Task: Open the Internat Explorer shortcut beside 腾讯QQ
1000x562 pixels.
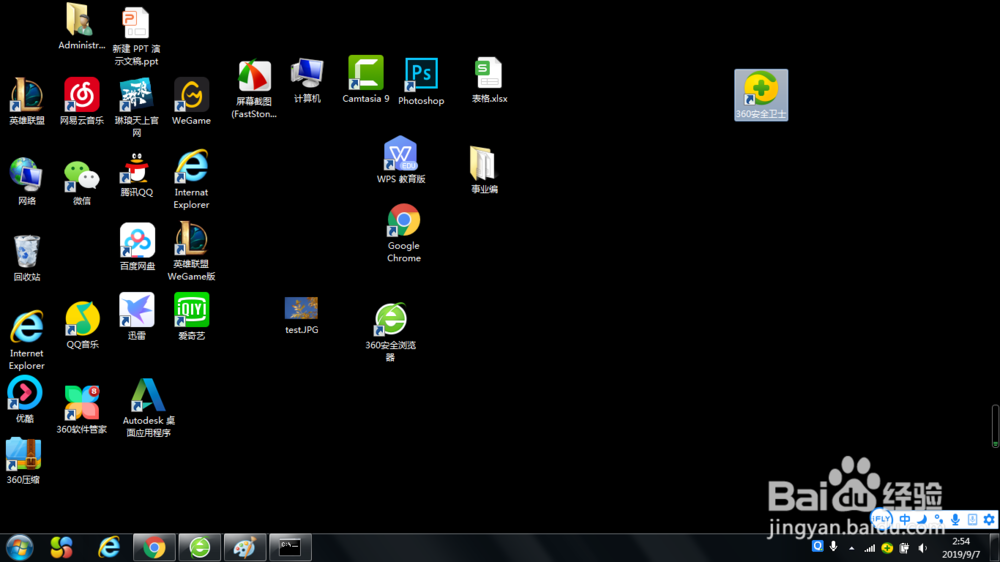Action: (x=191, y=179)
